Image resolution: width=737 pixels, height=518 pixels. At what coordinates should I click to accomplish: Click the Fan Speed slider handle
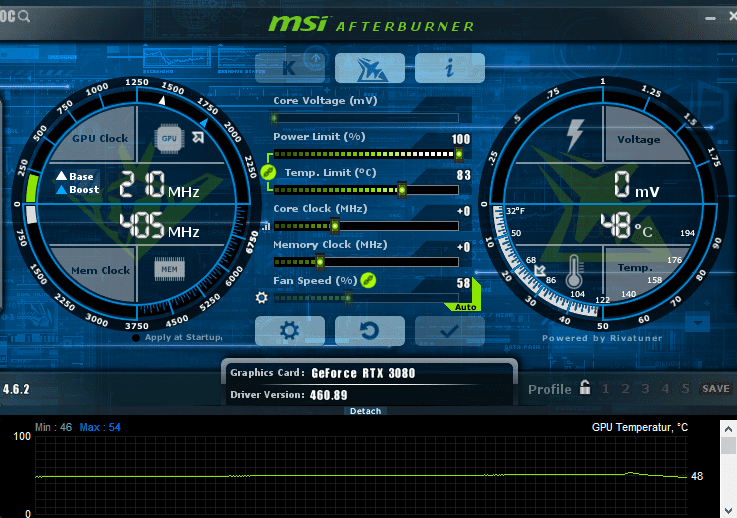click(348, 298)
